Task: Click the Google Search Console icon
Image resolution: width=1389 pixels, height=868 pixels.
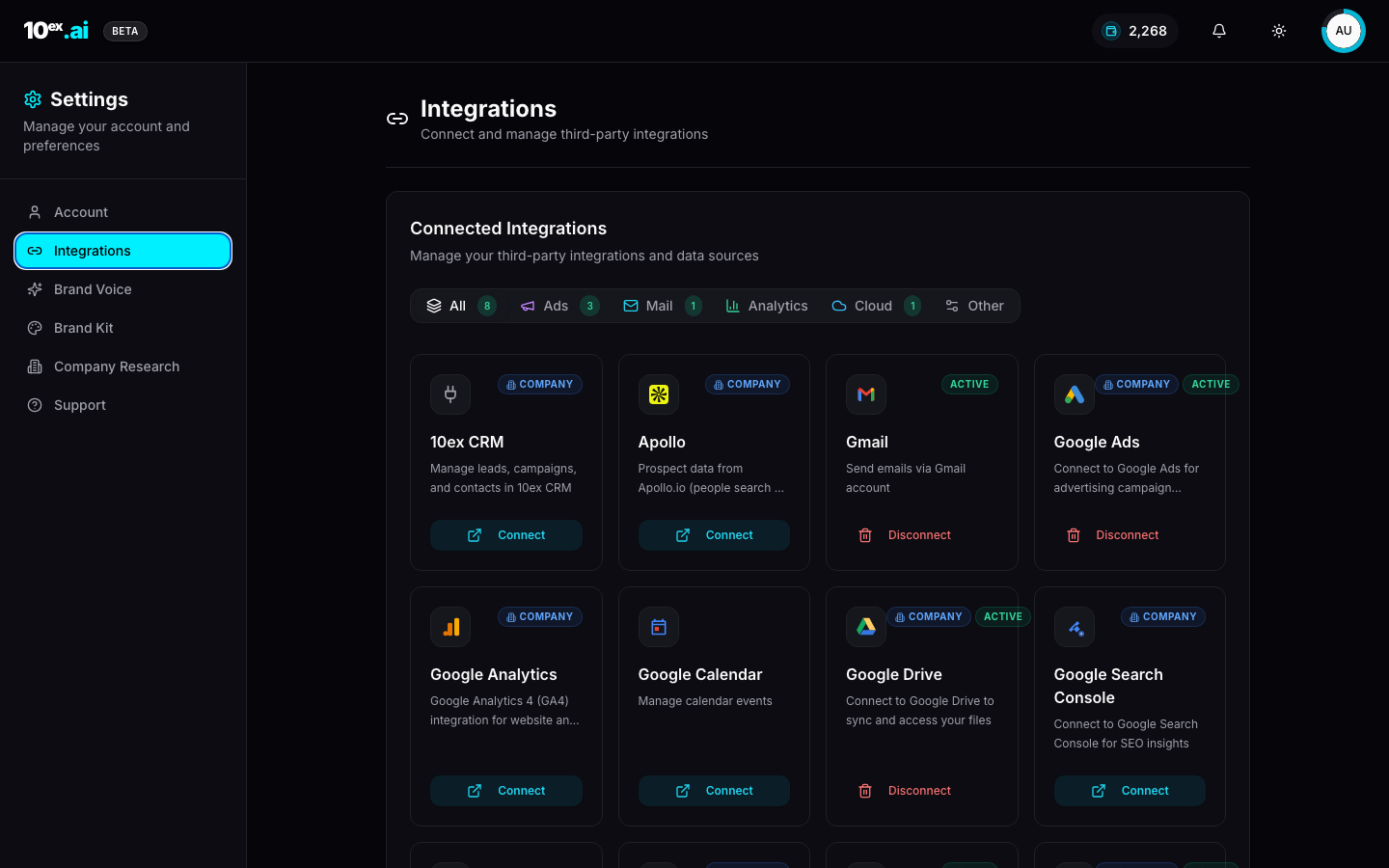Action: pyautogui.click(x=1075, y=627)
